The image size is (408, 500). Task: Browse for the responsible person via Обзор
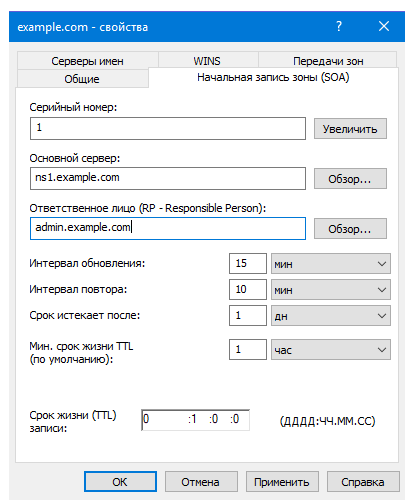tap(350, 229)
